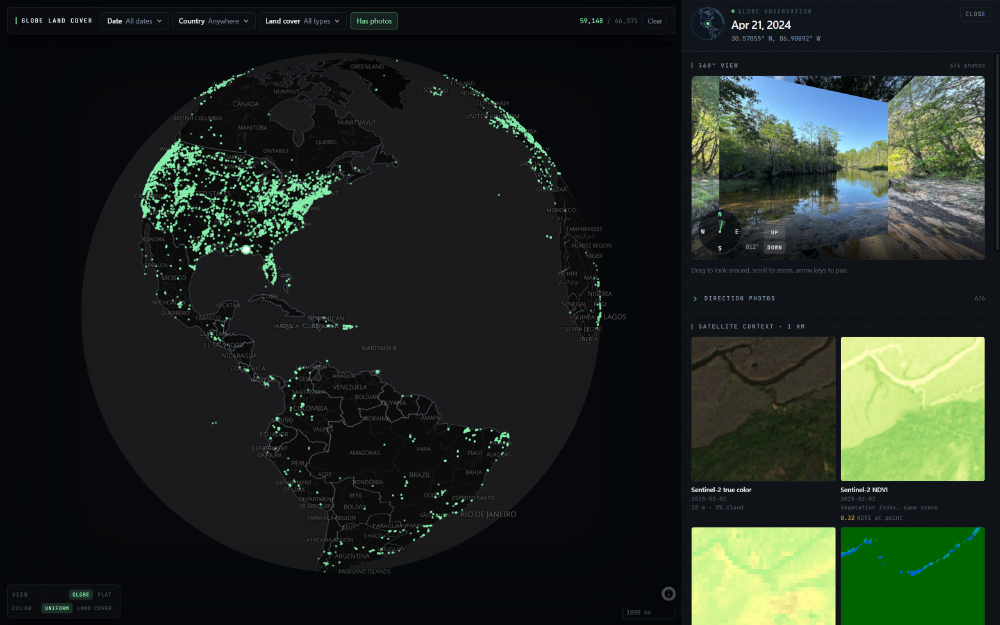
Task: Open the pixelated yellow-green satellite tile
Action: tap(763, 576)
